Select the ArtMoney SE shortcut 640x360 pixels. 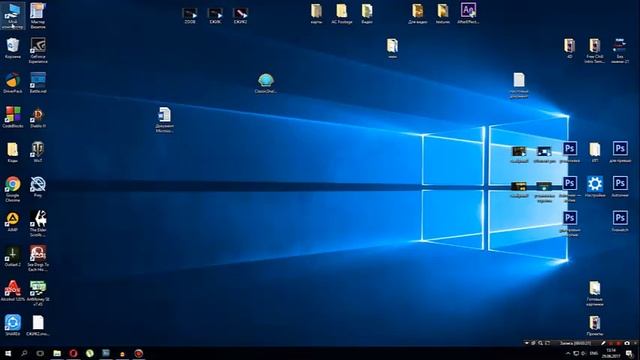38,293
